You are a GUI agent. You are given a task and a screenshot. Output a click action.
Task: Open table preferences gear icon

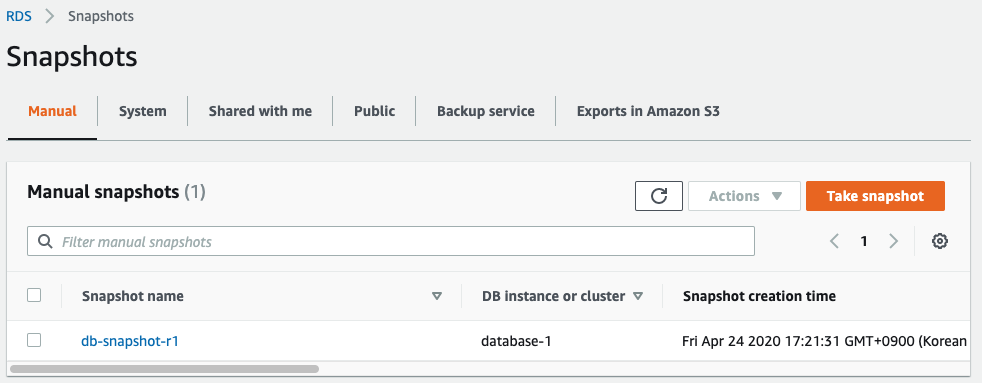(x=939, y=241)
